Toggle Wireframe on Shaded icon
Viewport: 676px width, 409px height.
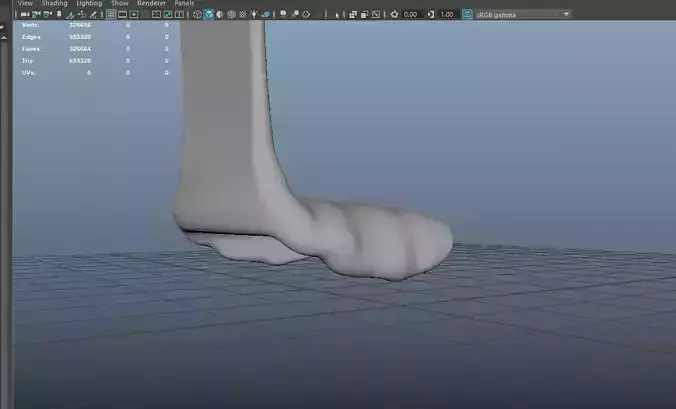click(232, 14)
